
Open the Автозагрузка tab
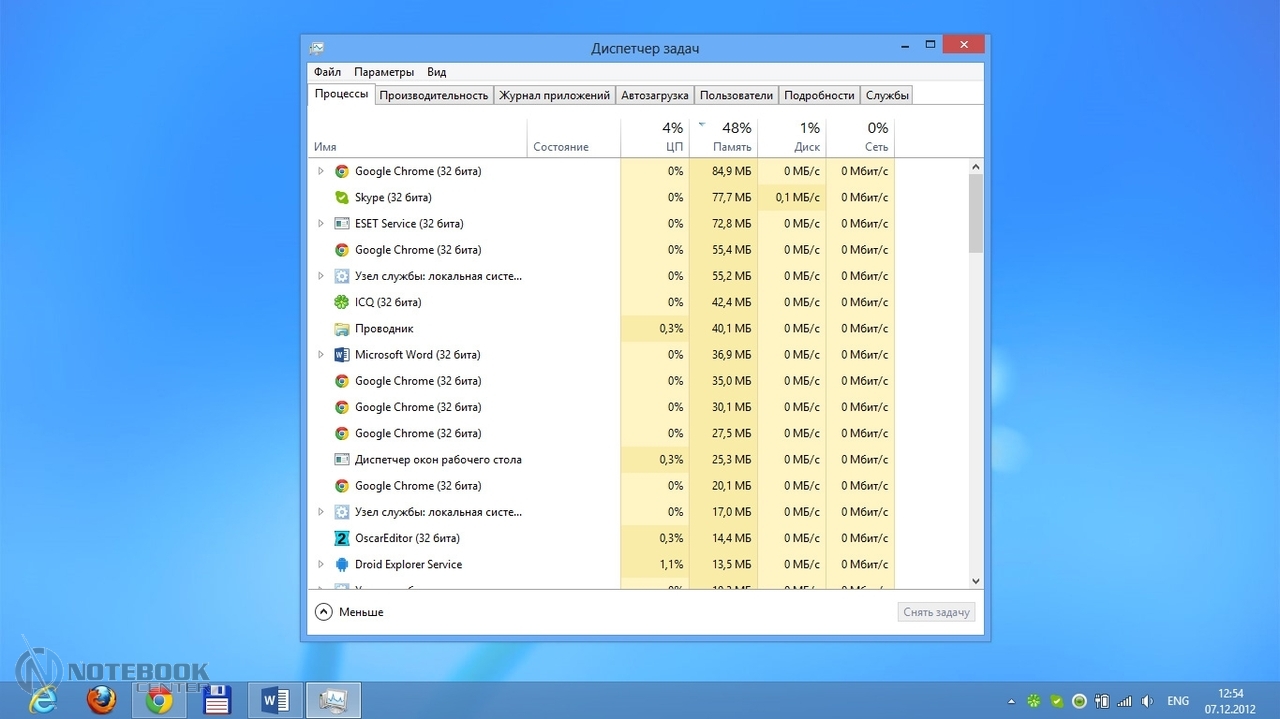pyautogui.click(x=654, y=95)
